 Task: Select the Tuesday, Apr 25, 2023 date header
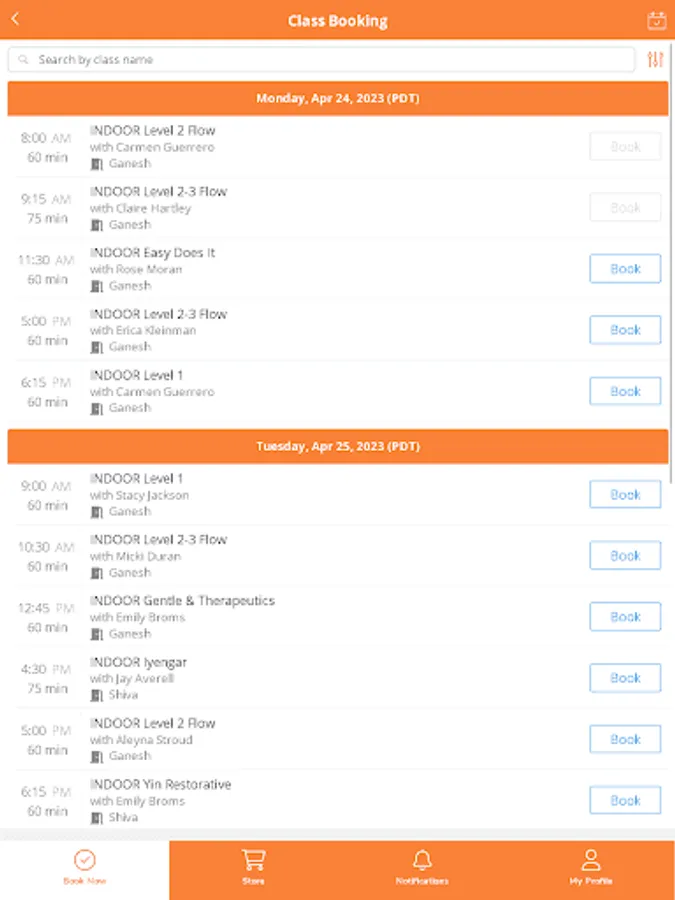pos(337,446)
